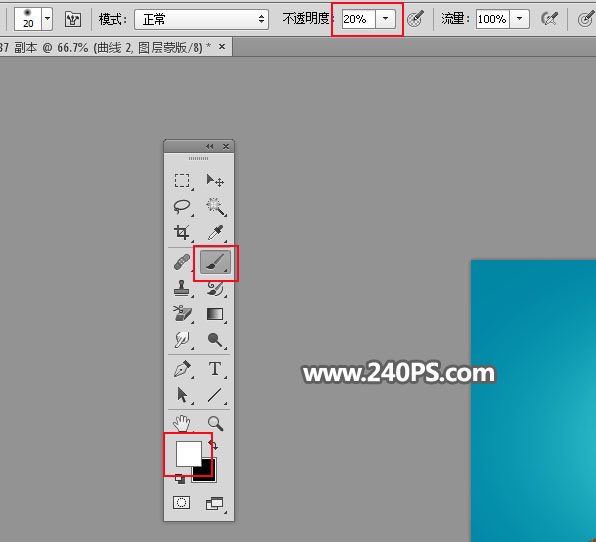The height and width of the screenshot is (542, 596).
Task: Open the brush preset picker dropdown
Action: (x=47, y=19)
